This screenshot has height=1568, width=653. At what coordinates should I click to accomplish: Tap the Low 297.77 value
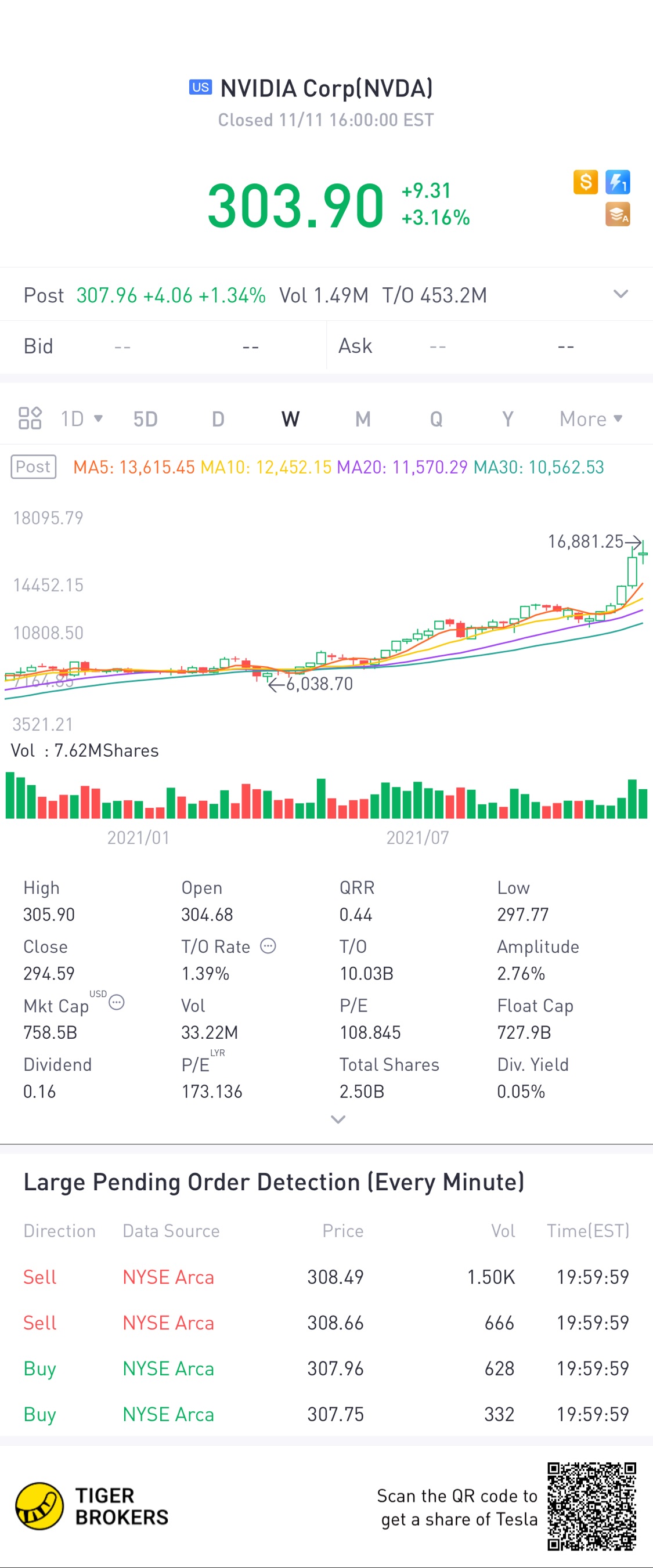click(523, 914)
